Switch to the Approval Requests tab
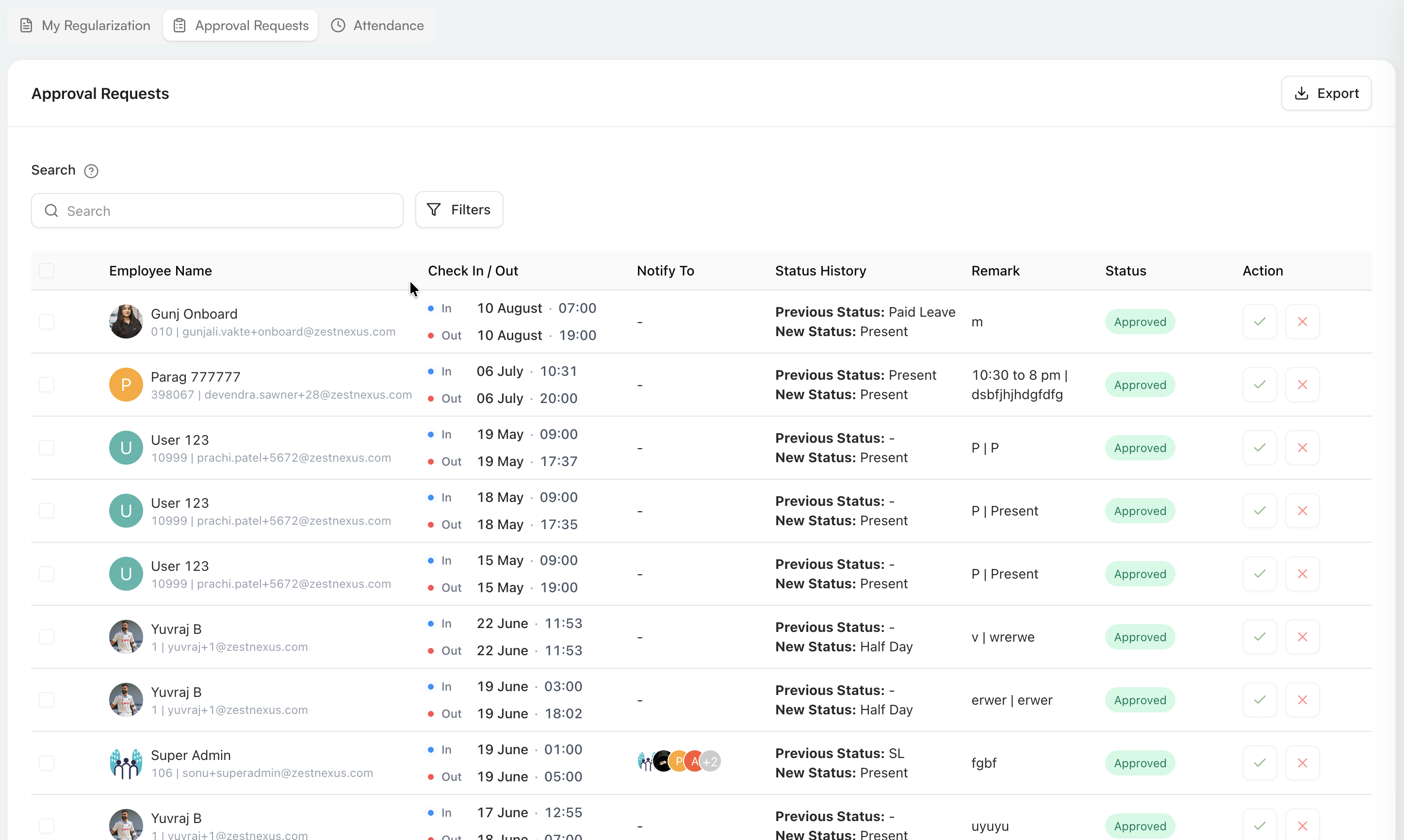The height and width of the screenshot is (840, 1404). click(241, 26)
